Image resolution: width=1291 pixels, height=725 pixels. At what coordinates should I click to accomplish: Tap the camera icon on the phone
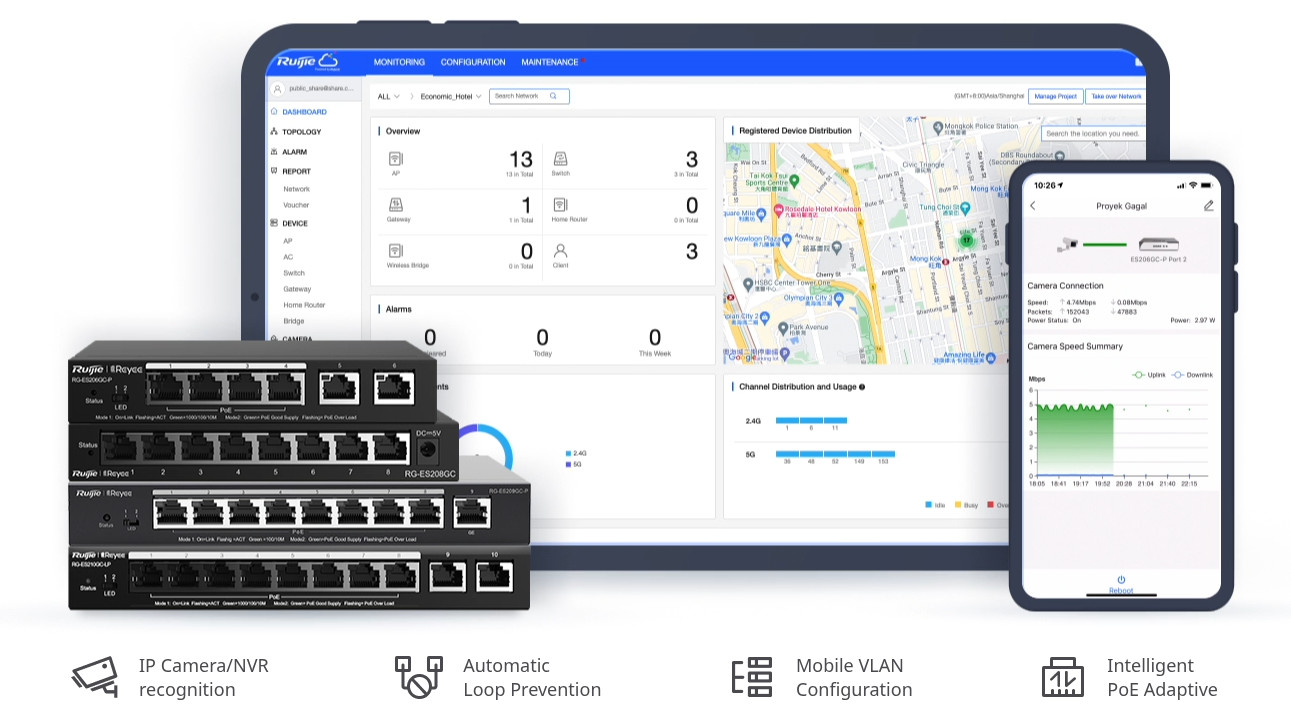1068,244
